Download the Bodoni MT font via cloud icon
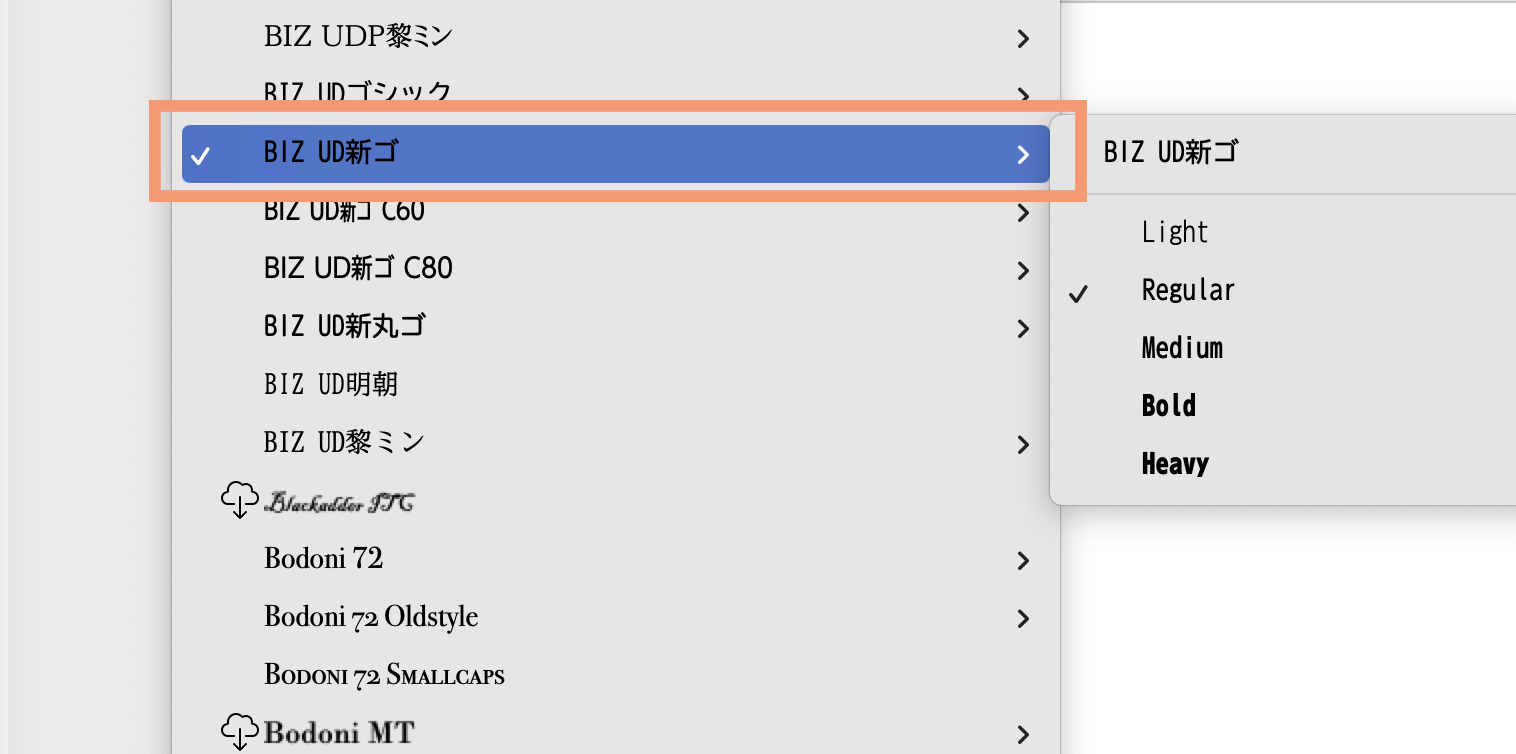Image resolution: width=1516 pixels, height=754 pixels. [240, 731]
